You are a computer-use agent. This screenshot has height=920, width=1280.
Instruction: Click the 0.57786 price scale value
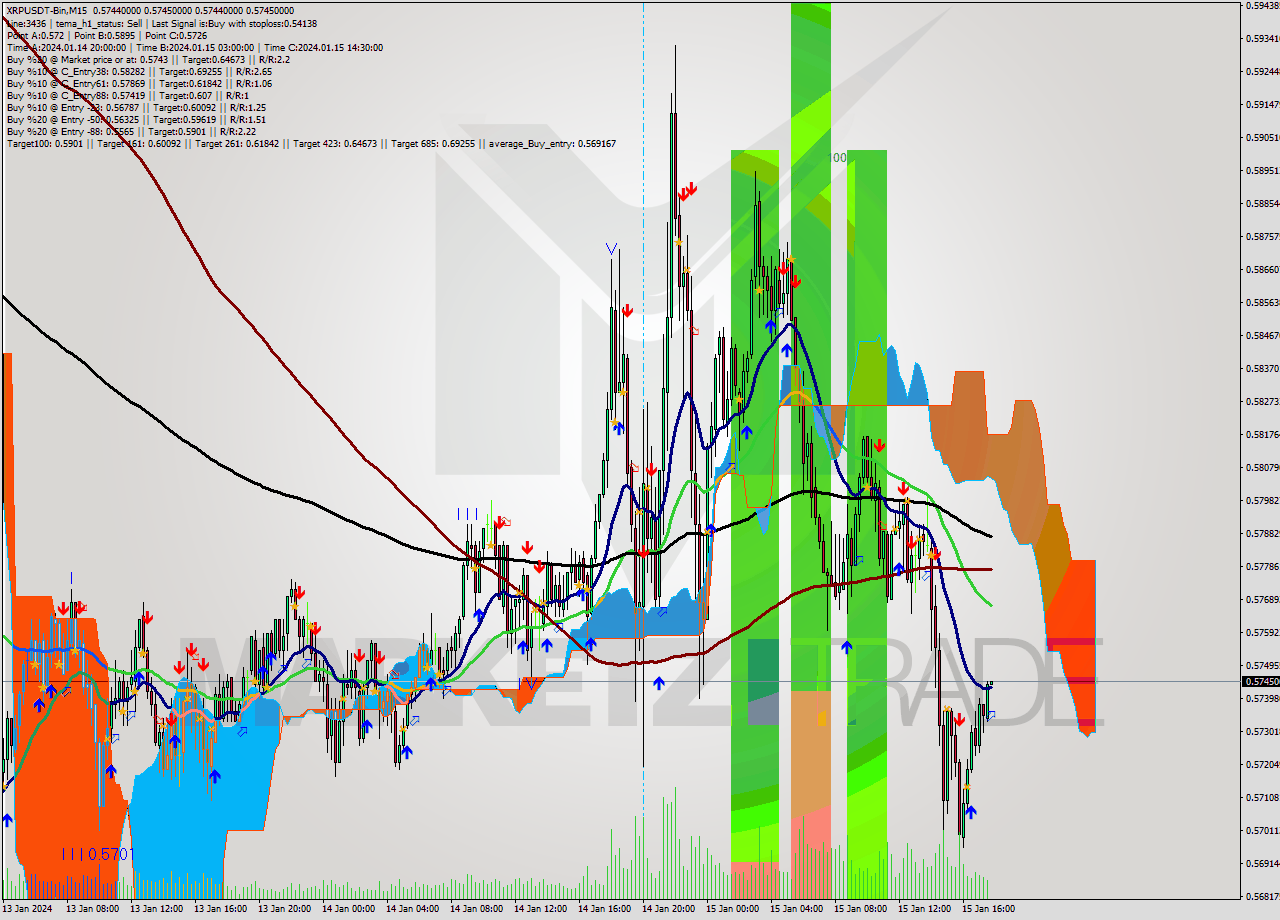1261,566
